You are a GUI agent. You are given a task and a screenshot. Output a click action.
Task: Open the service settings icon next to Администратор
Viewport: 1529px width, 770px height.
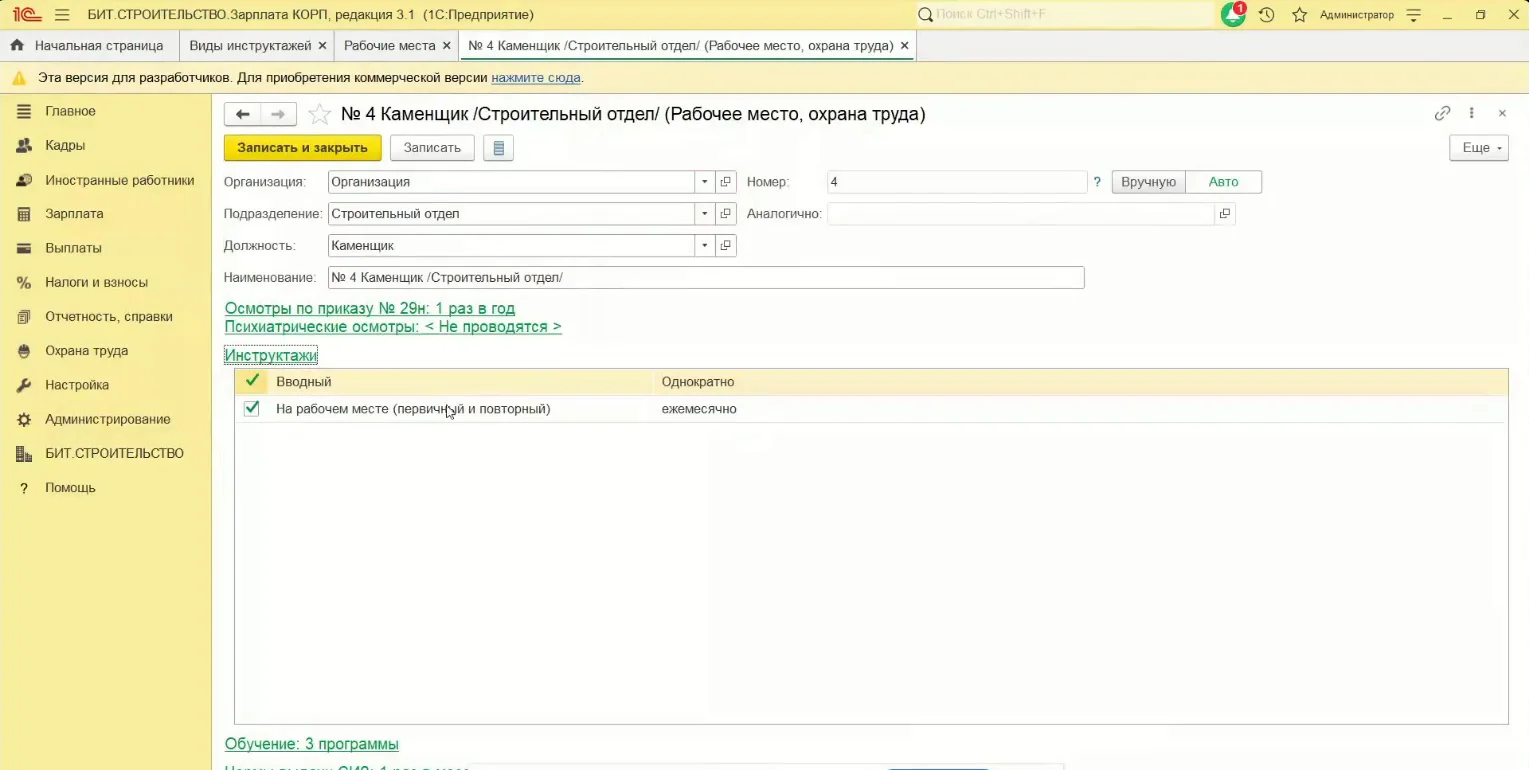tap(1413, 15)
